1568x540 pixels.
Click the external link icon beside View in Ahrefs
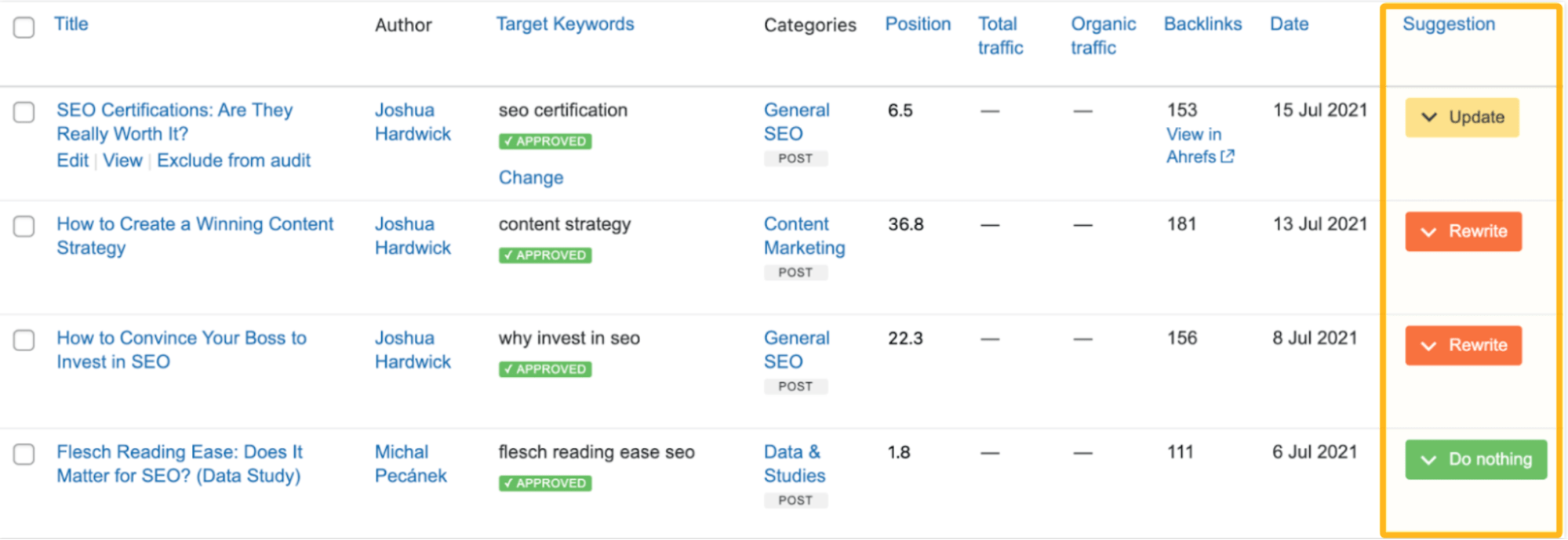pyautogui.click(x=1228, y=157)
